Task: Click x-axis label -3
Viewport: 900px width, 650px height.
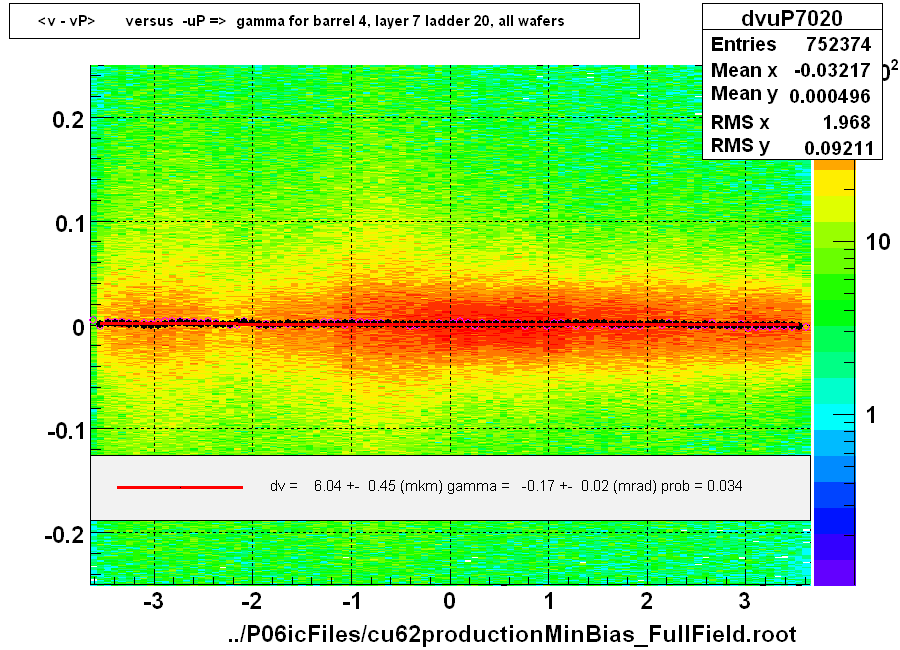Action: [x=153, y=601]
